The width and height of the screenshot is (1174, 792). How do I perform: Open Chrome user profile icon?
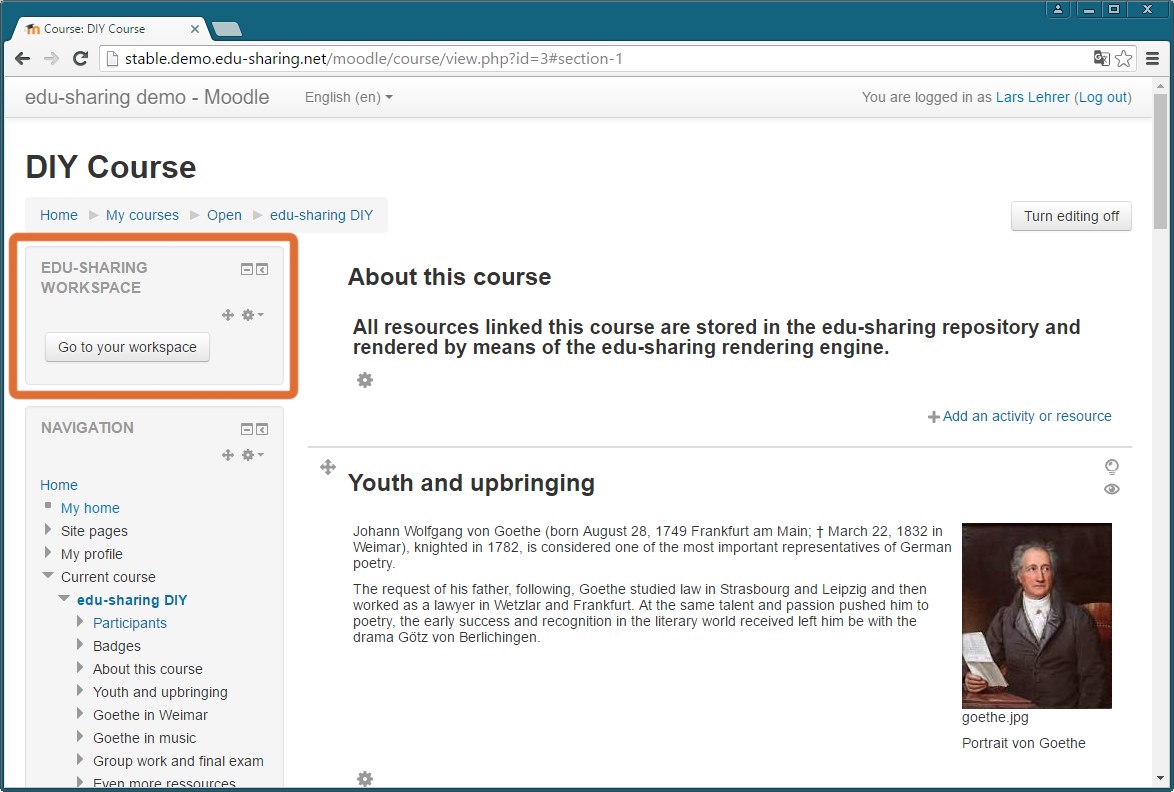[1058, 9]
